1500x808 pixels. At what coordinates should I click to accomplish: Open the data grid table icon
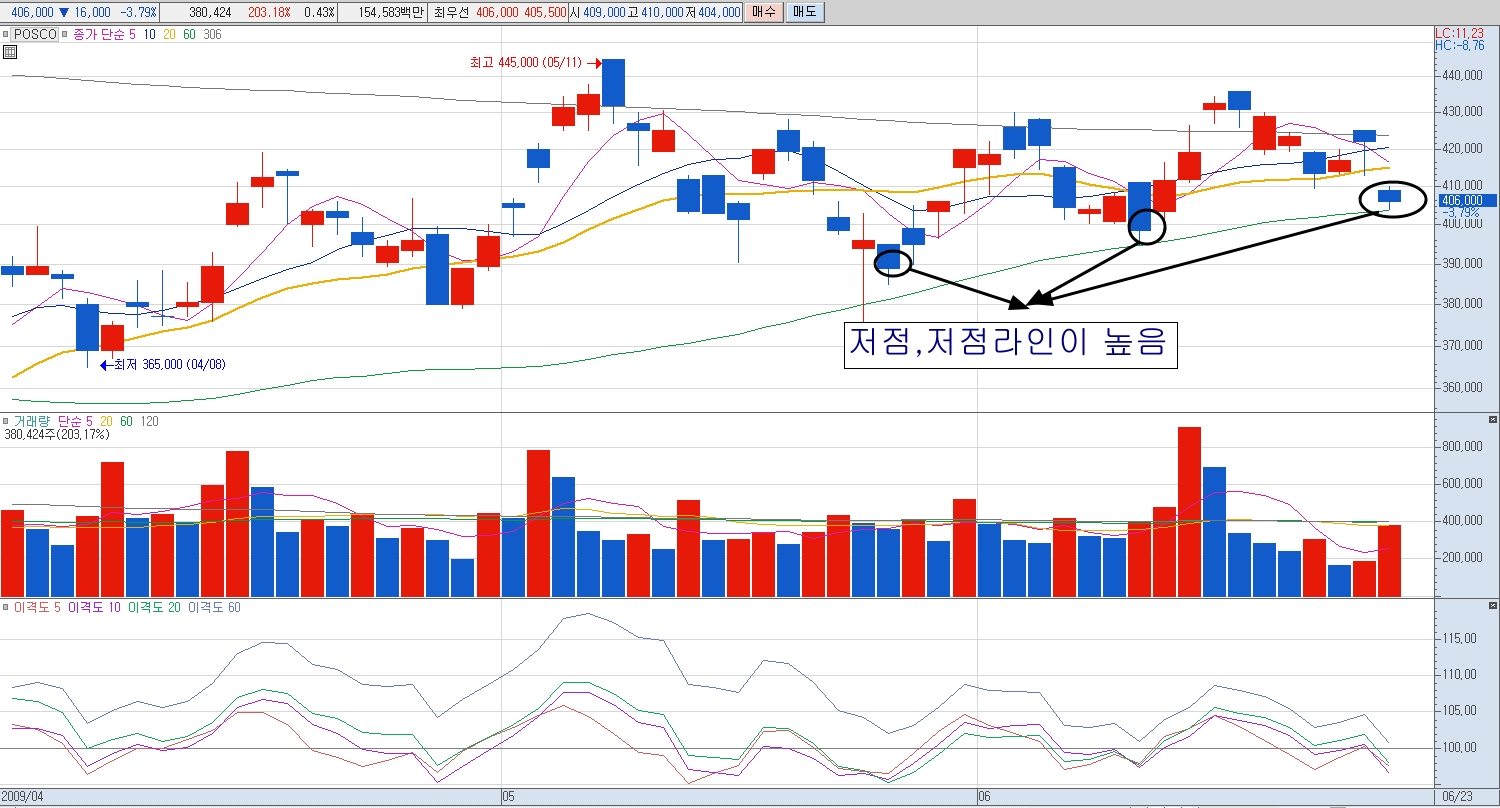tap(10, 53)
